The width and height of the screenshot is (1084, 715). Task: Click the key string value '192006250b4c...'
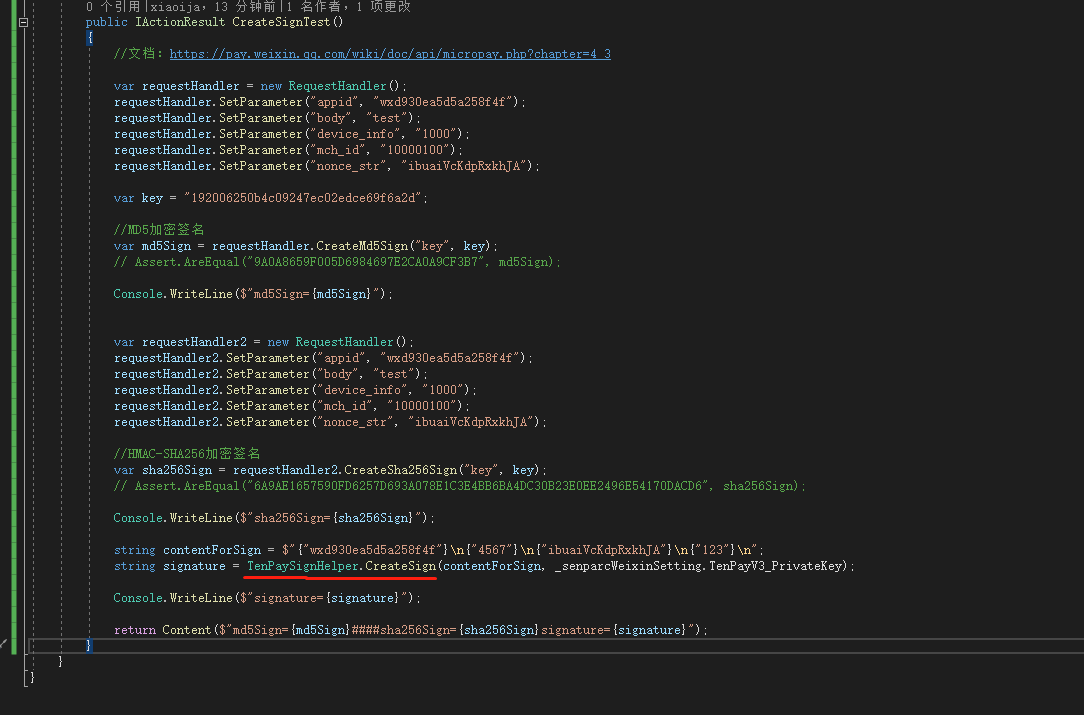(x=303, y=198)
